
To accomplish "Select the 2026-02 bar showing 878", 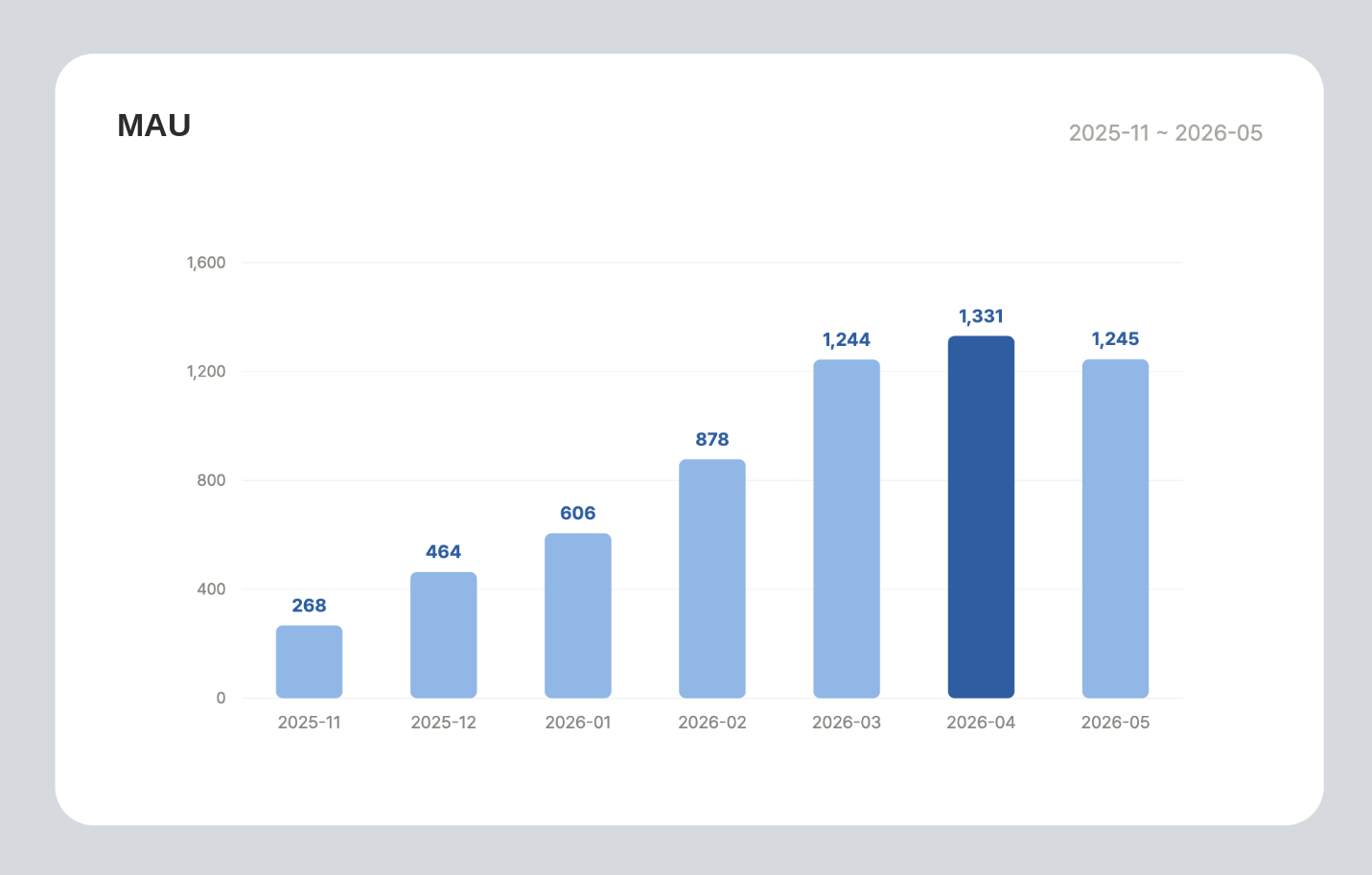I will pos(712,579).
